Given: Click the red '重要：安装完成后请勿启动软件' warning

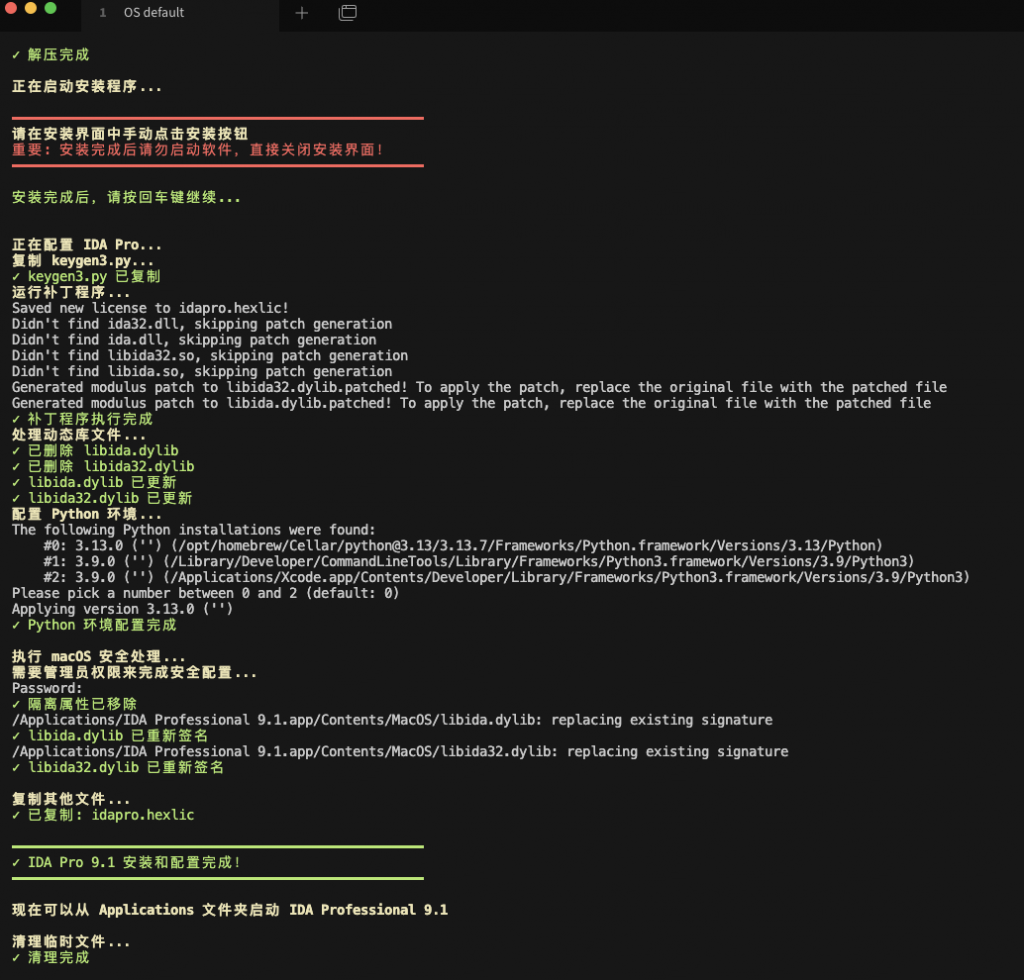Looking at the screenshot, I should [x=198, y=150].
